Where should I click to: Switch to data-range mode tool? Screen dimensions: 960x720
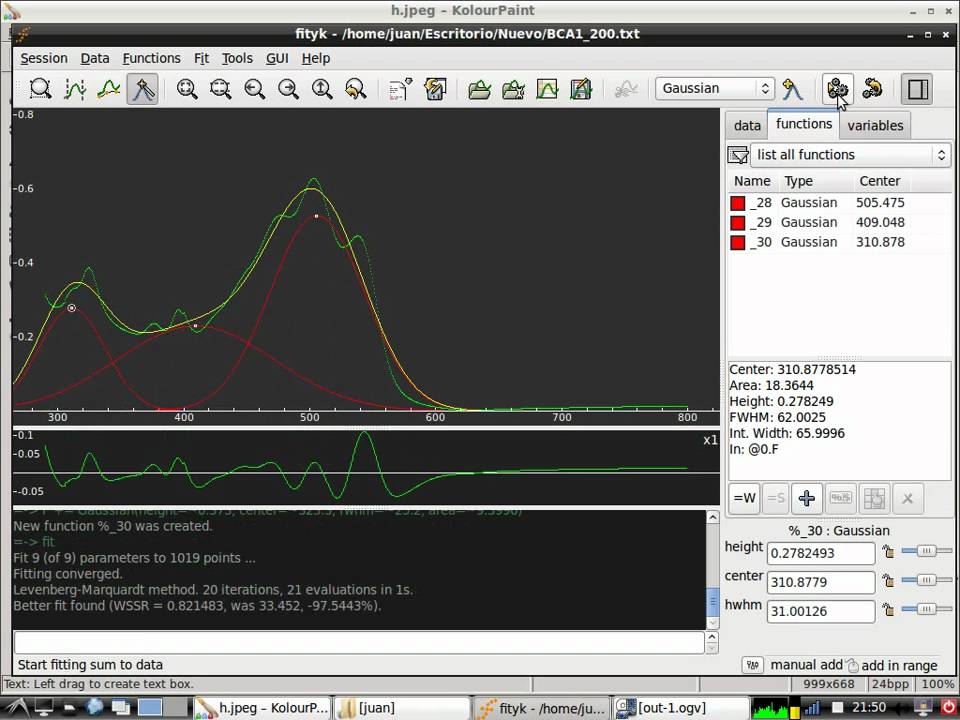tap(75, 89)
